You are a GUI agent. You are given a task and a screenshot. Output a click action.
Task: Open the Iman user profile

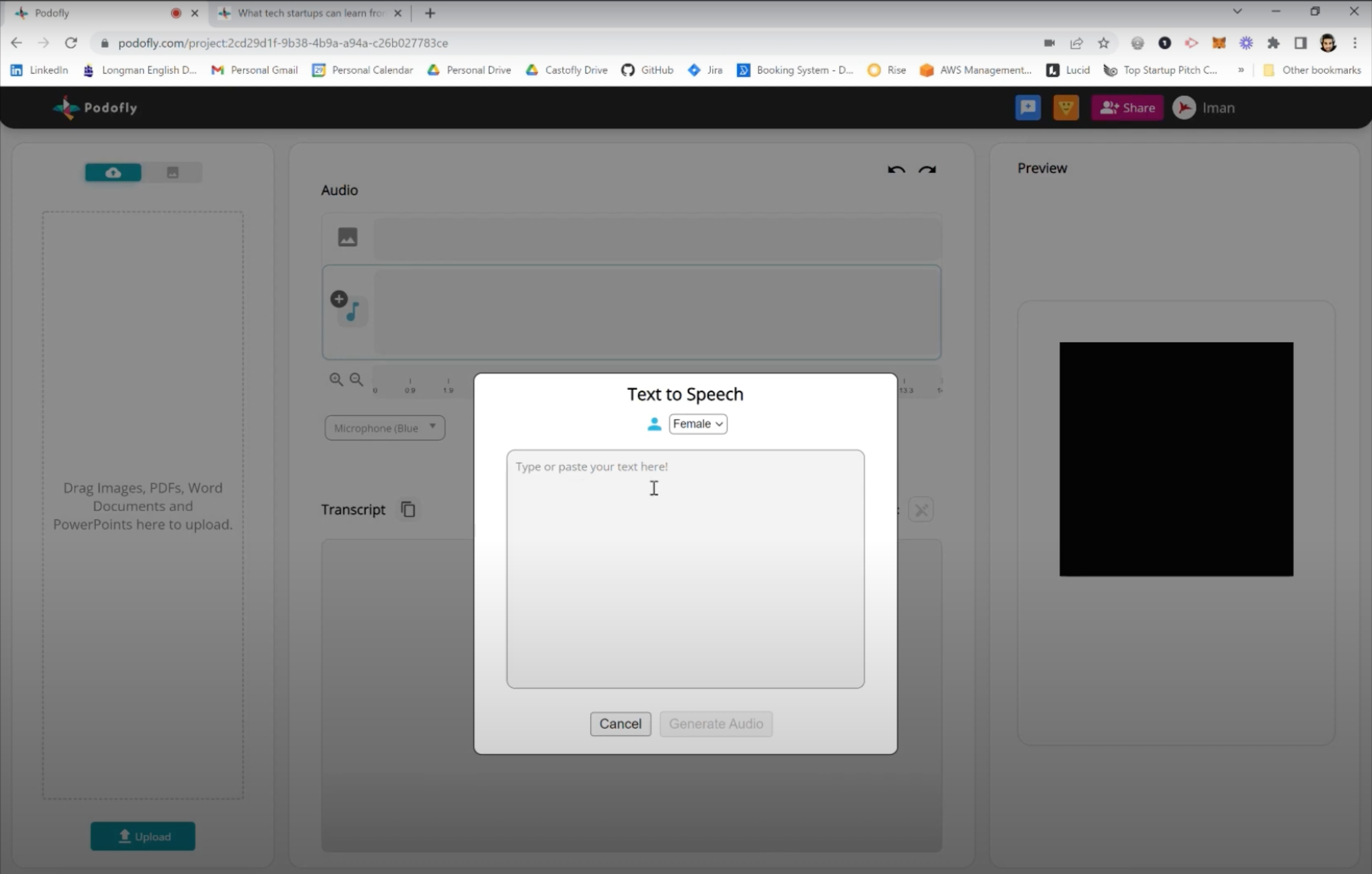(x=1204, y=108)
